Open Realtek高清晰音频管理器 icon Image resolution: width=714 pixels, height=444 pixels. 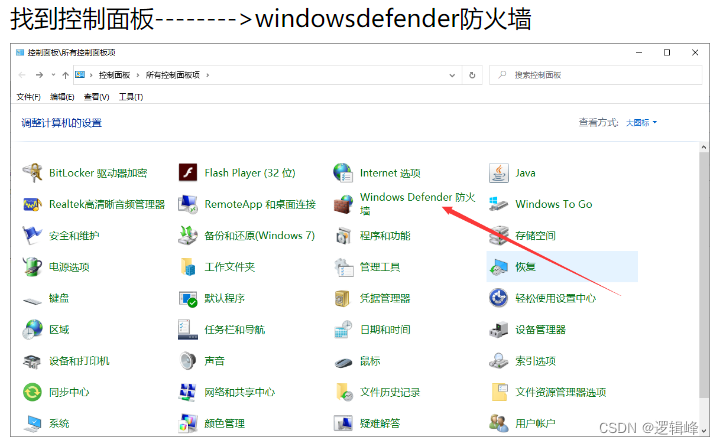32,204
